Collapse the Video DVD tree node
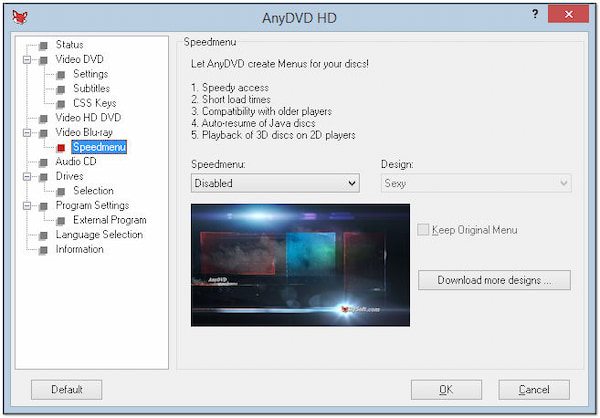Screen dimensions: 600x418 (x=27, y=60)
